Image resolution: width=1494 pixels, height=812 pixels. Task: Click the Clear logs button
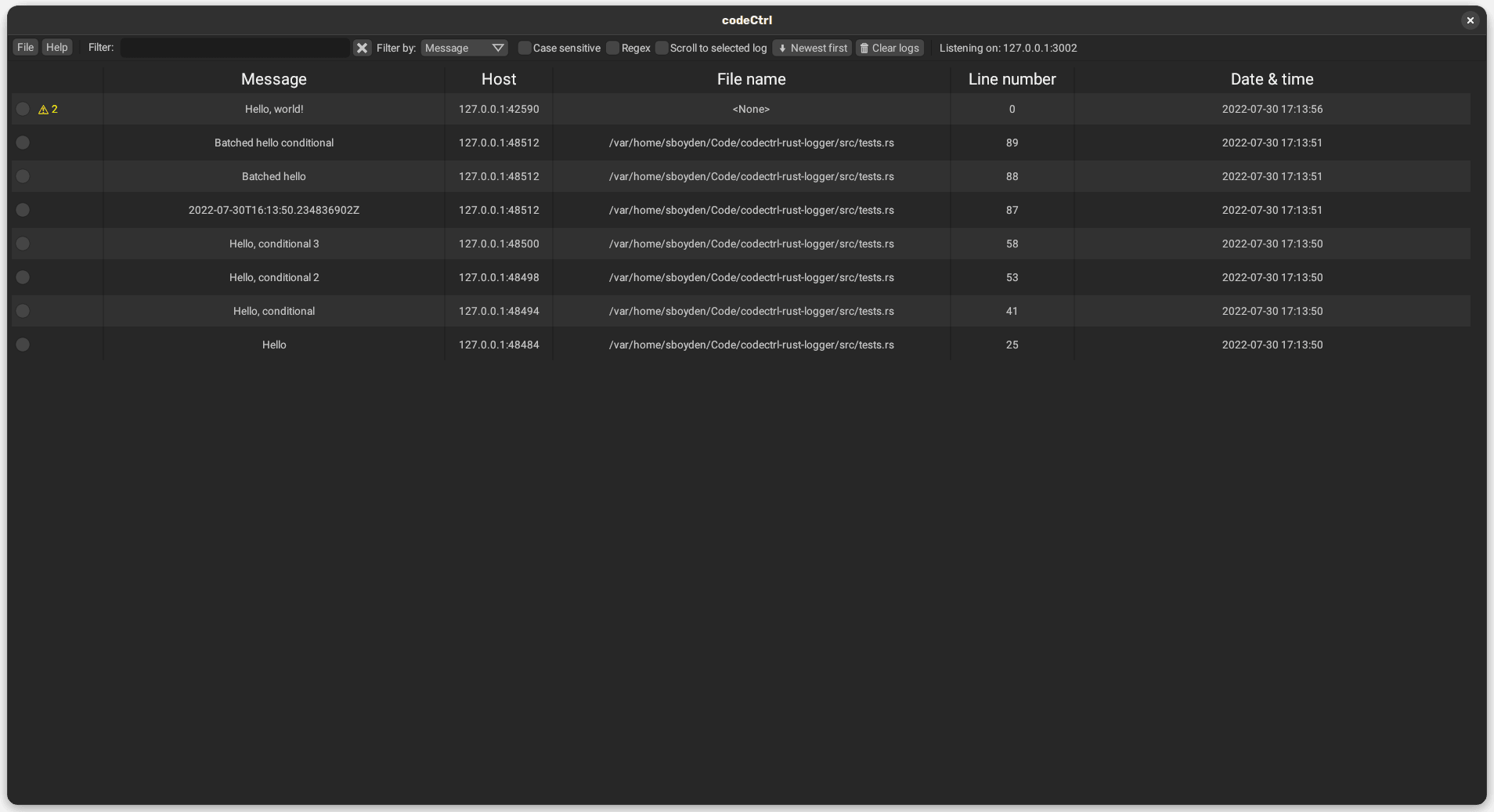tap(890, 48)
